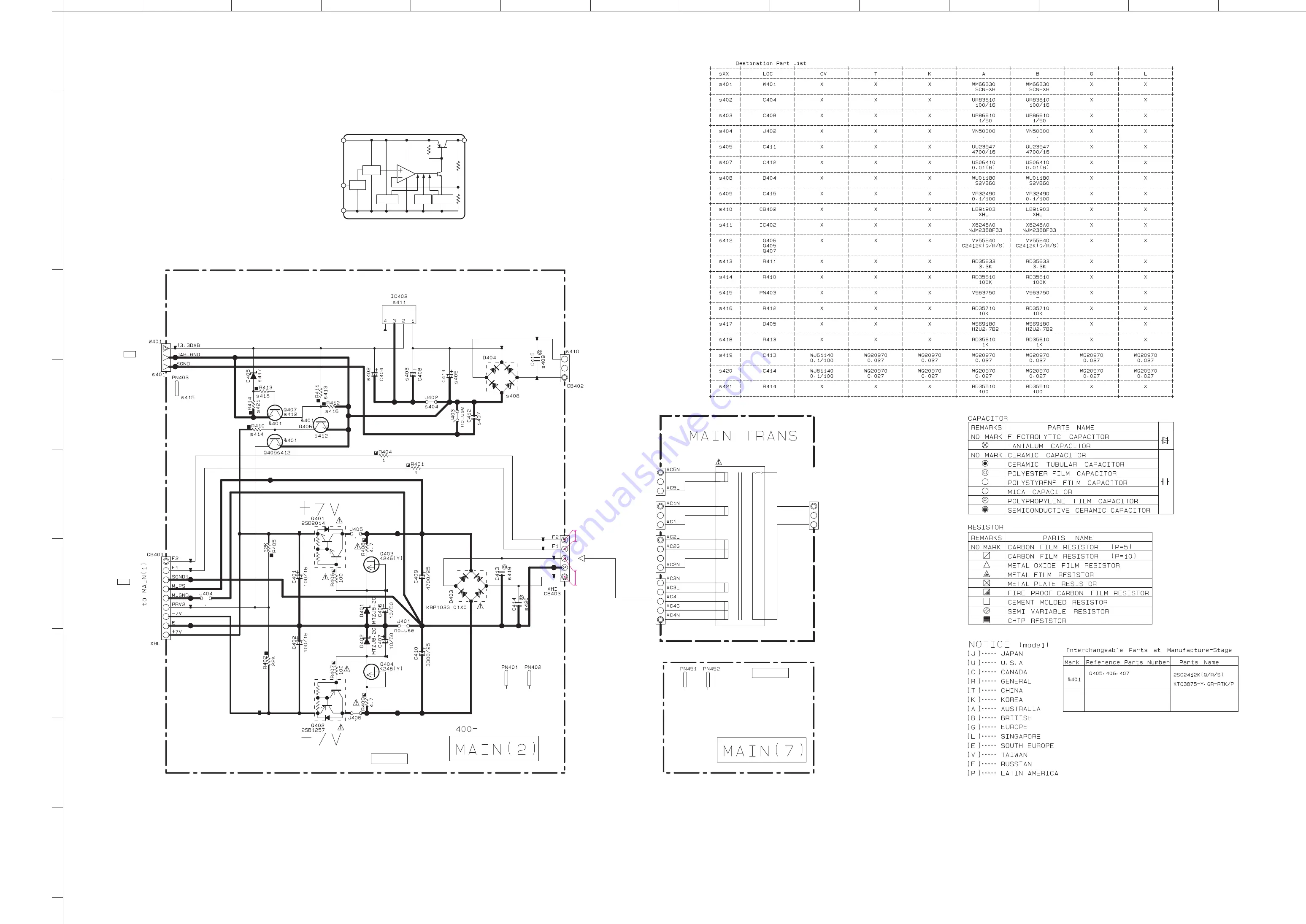Click the "to MAIN(1)" label
The height and width of the screenshot is (924, 1306).
[x=145, y=584]
